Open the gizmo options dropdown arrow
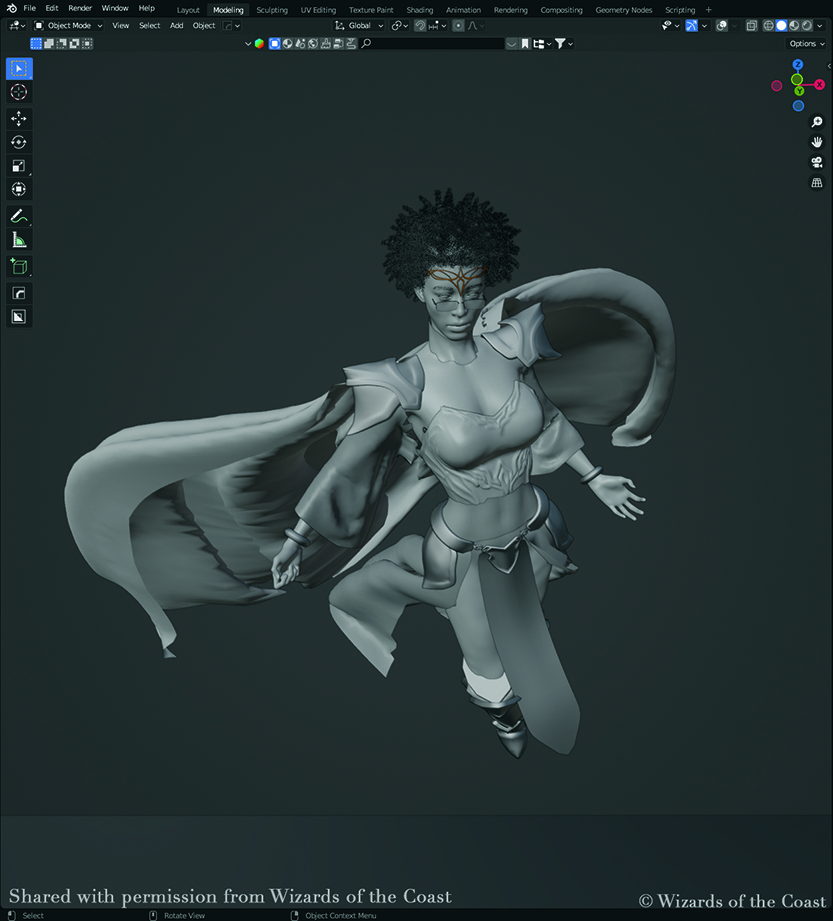Viewport: 833px width, 921px height. pyautogui.click(x=704, y=26)
